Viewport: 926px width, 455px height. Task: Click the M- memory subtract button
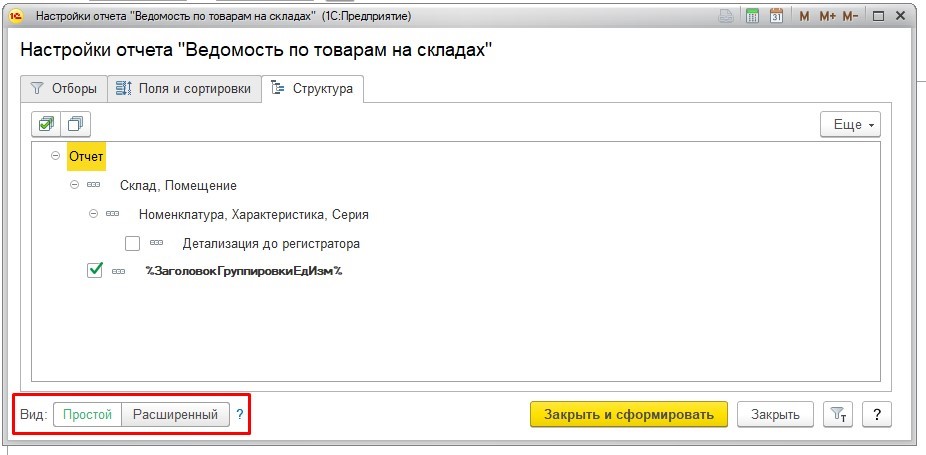click(x=851, y=17)
